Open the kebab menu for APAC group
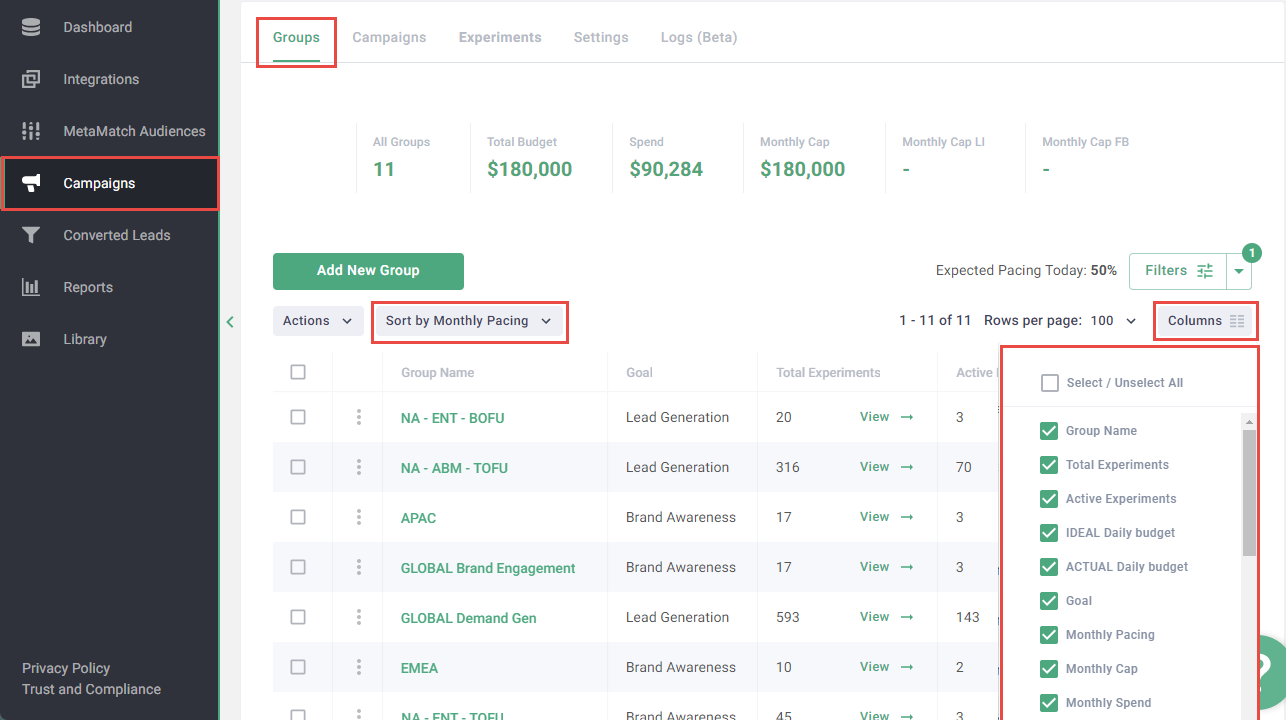Image resolution: width=1286 pixels, height=720 pixels. click(358, 517)
